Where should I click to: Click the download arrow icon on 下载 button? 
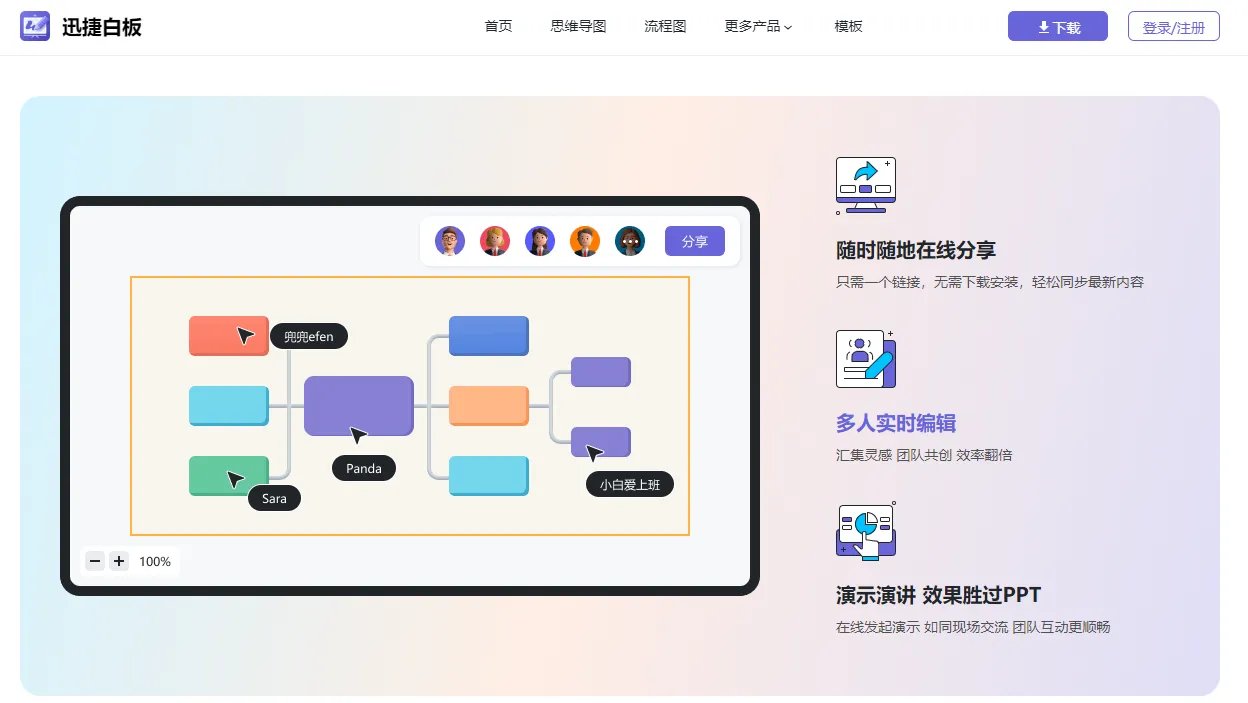(1042, 26)
